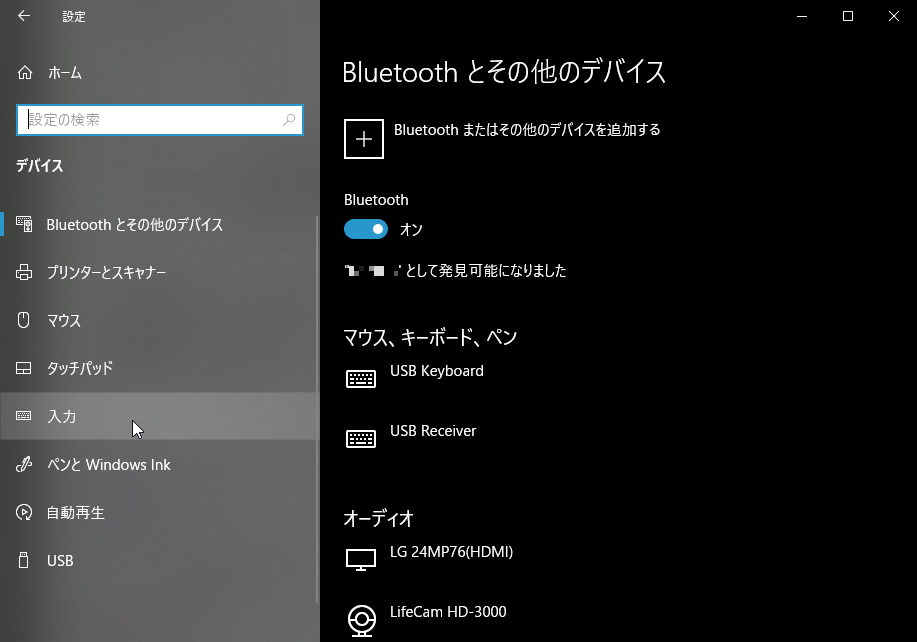Click the USB stick icon in sidebar
The image size is (917, 642).
23,560
